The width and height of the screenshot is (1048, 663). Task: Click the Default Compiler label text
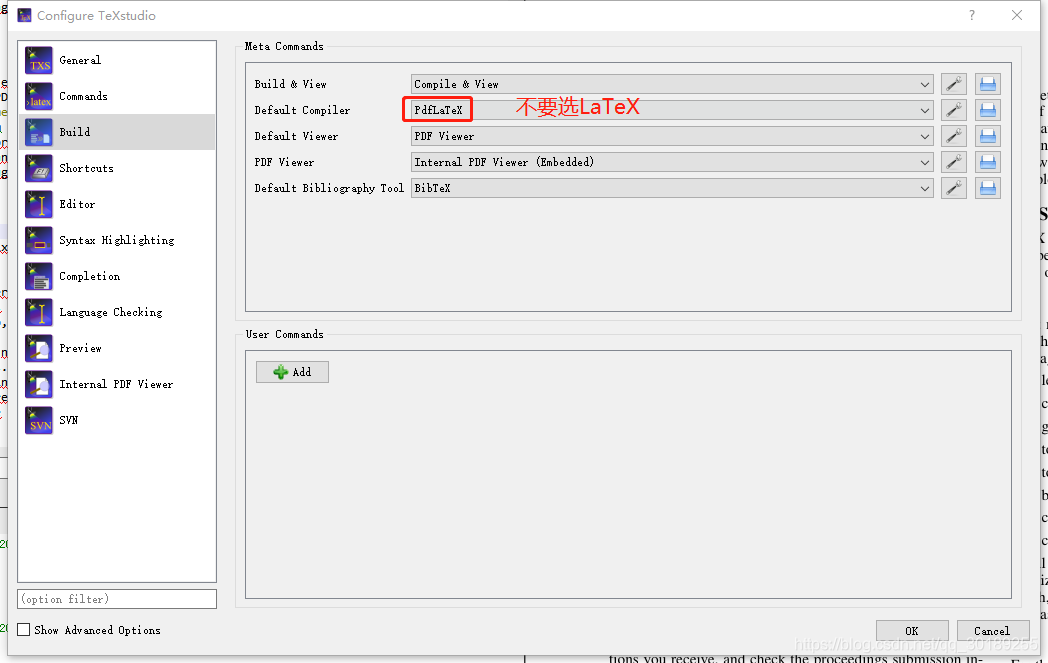point(302,110)
